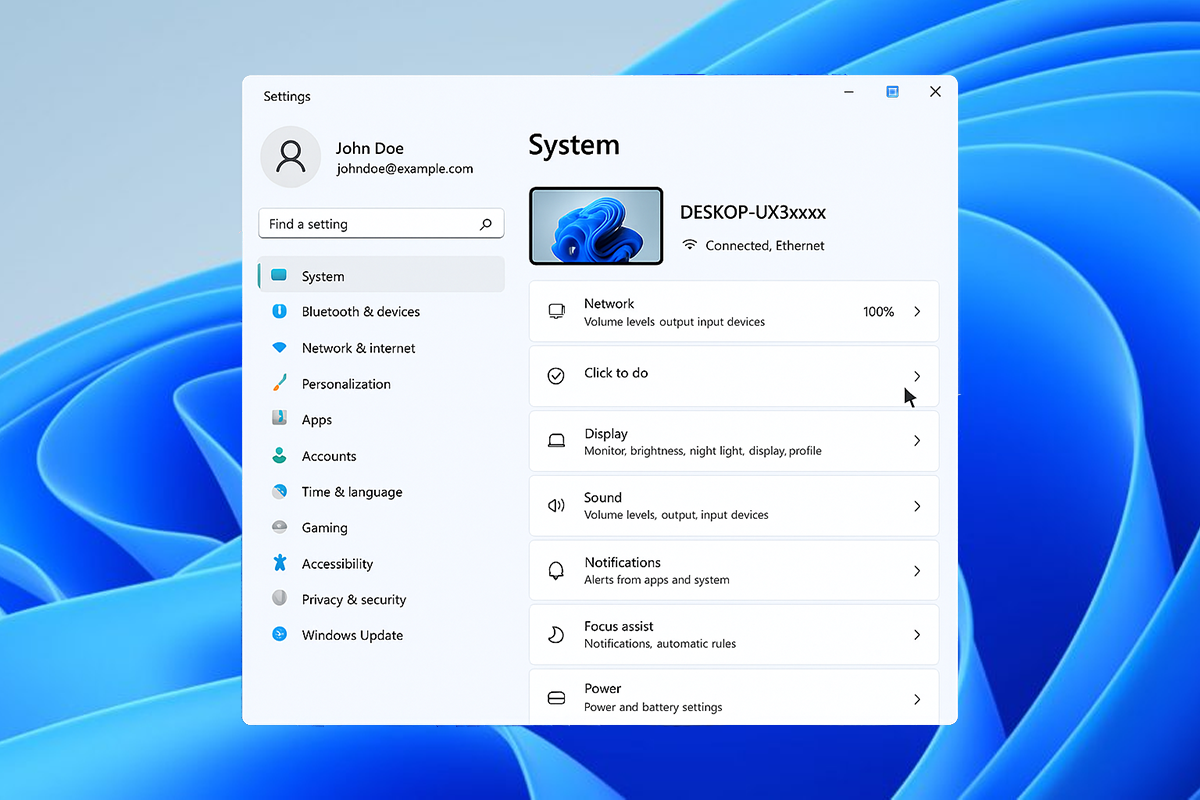Open Accounts using its person icon
The width and height of the screenshot is (1200, 800).
click(280, 456)
